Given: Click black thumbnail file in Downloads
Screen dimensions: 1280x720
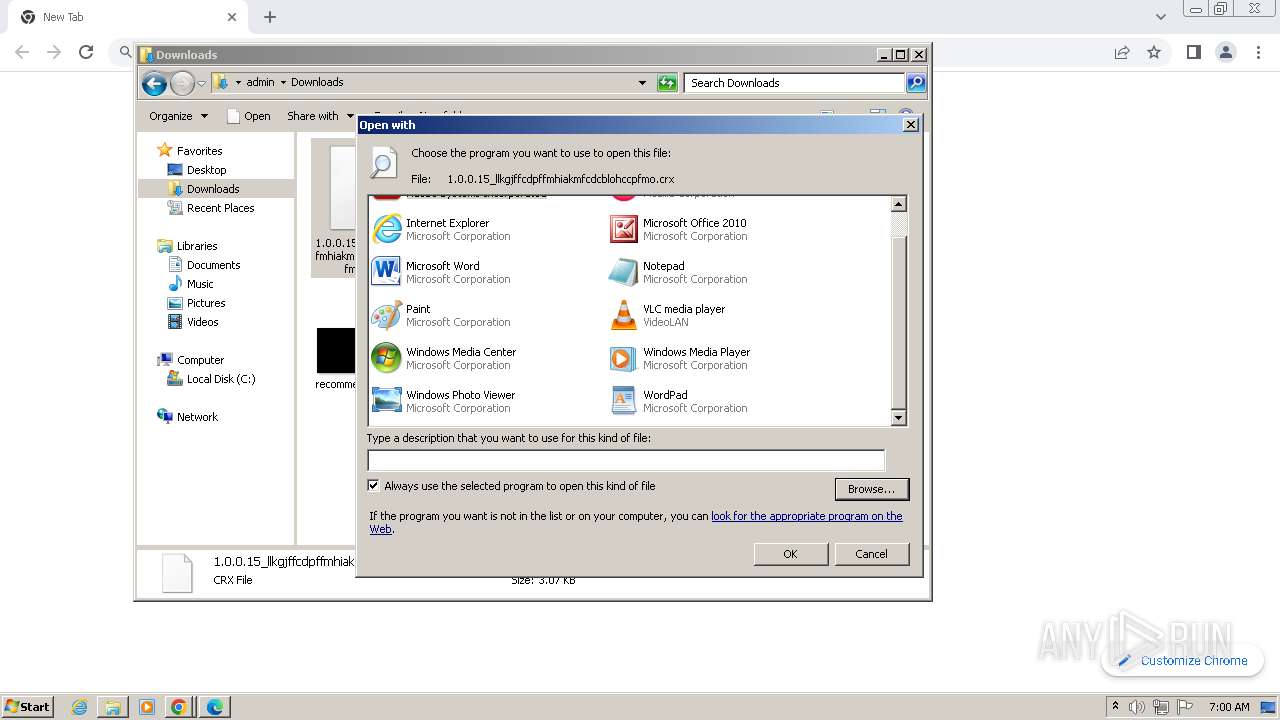Looking at the screenshot, I should pyautogui.click(x=336, y=351).
